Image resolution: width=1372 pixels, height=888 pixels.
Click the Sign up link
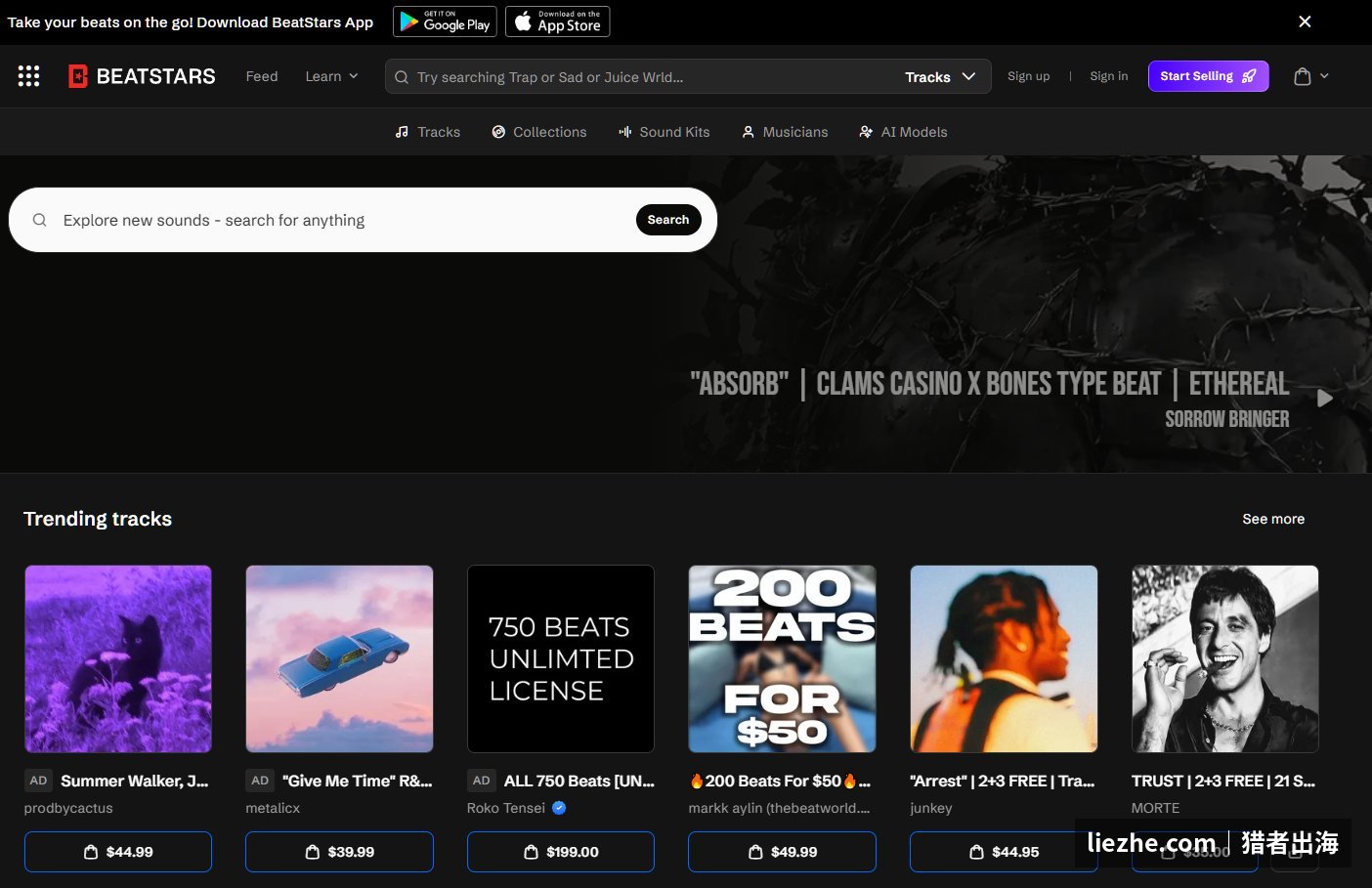tap(1029, 76)
